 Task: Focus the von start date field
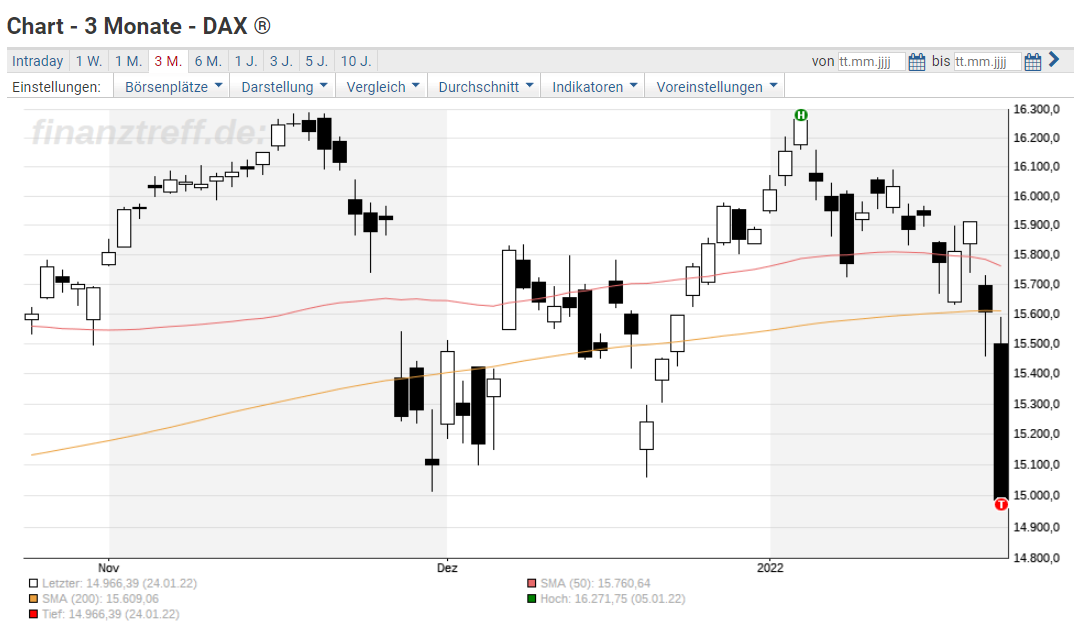click(871, 62)
